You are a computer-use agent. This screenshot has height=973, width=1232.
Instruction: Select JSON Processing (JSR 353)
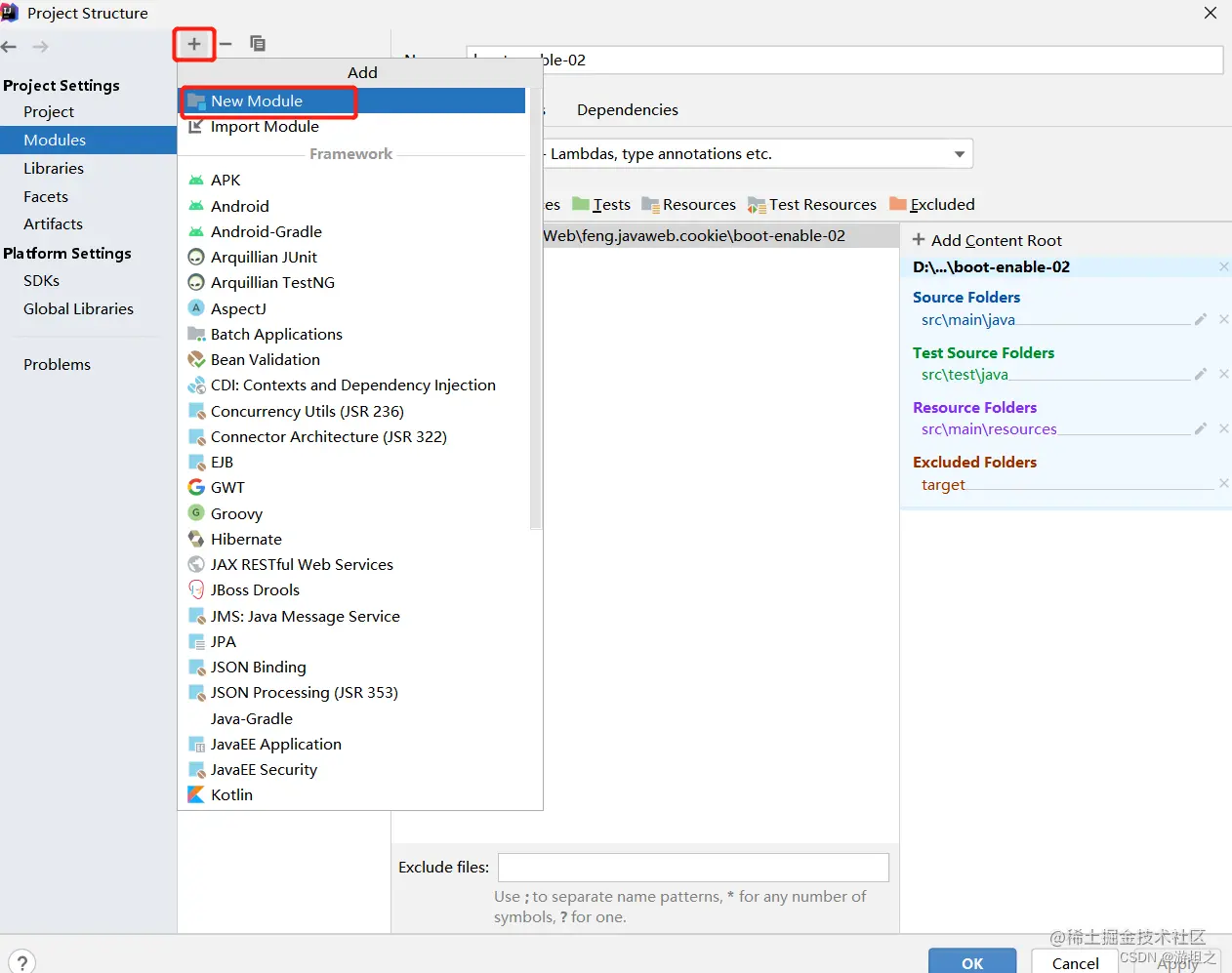point(352,692)
